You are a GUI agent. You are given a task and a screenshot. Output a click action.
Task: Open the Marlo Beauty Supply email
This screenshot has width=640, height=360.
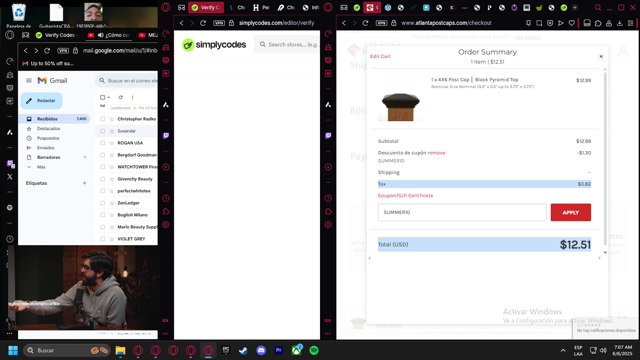[137, 227]
